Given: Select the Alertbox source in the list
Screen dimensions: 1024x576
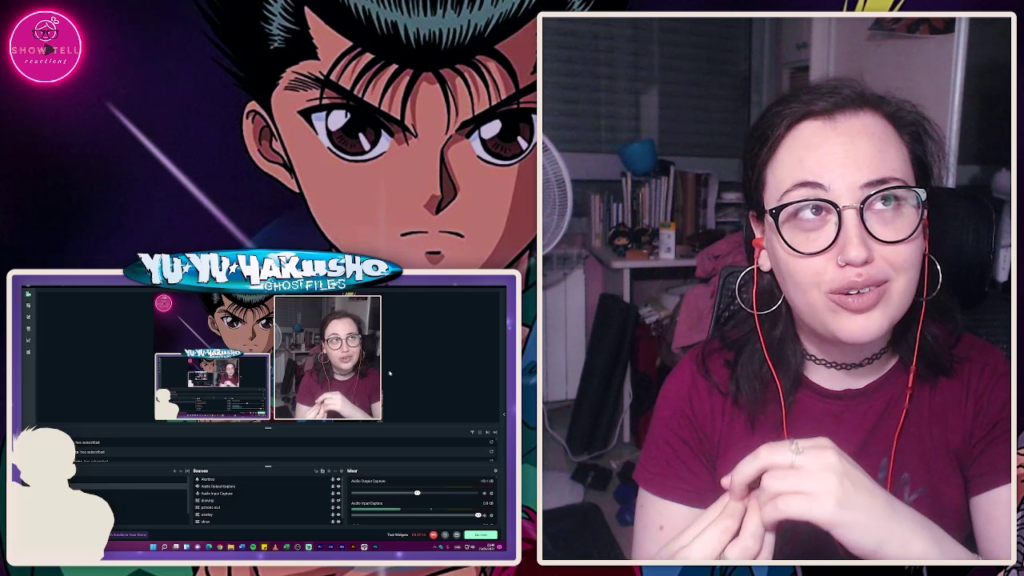Looking at the screenshot, I should click(208, 480).
